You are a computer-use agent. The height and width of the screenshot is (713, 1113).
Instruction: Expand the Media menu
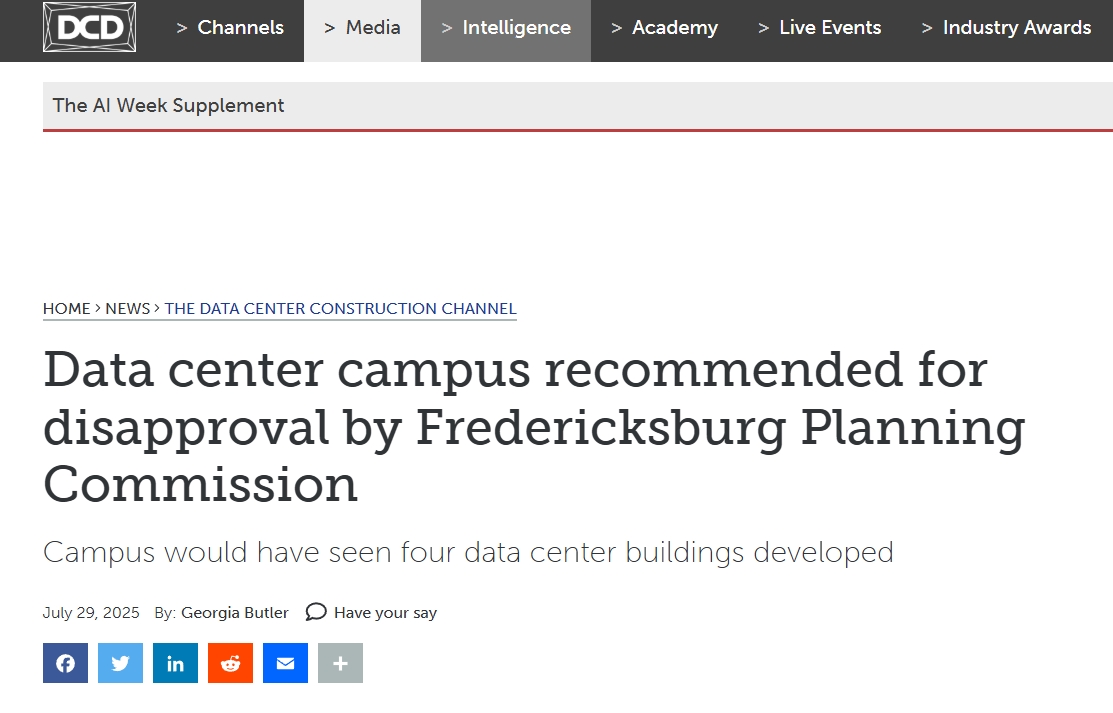tap(363, 28)
